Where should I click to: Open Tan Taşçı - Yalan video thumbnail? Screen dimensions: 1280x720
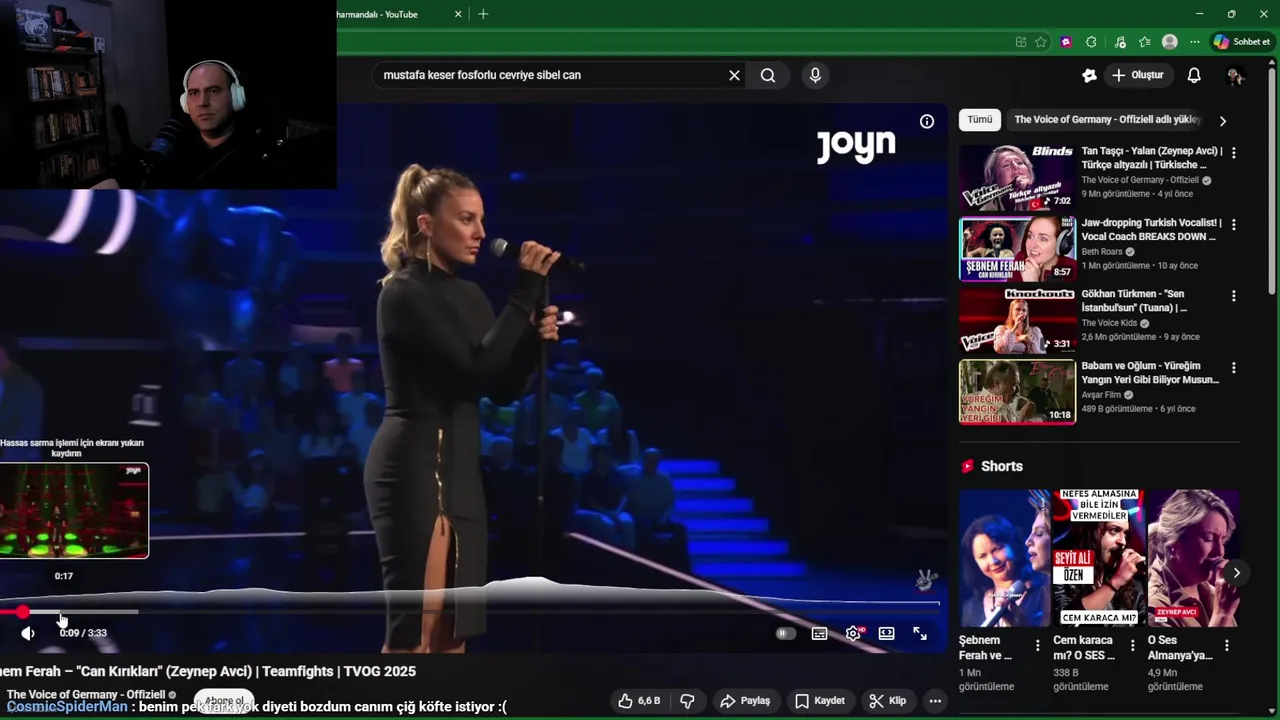1017,177
